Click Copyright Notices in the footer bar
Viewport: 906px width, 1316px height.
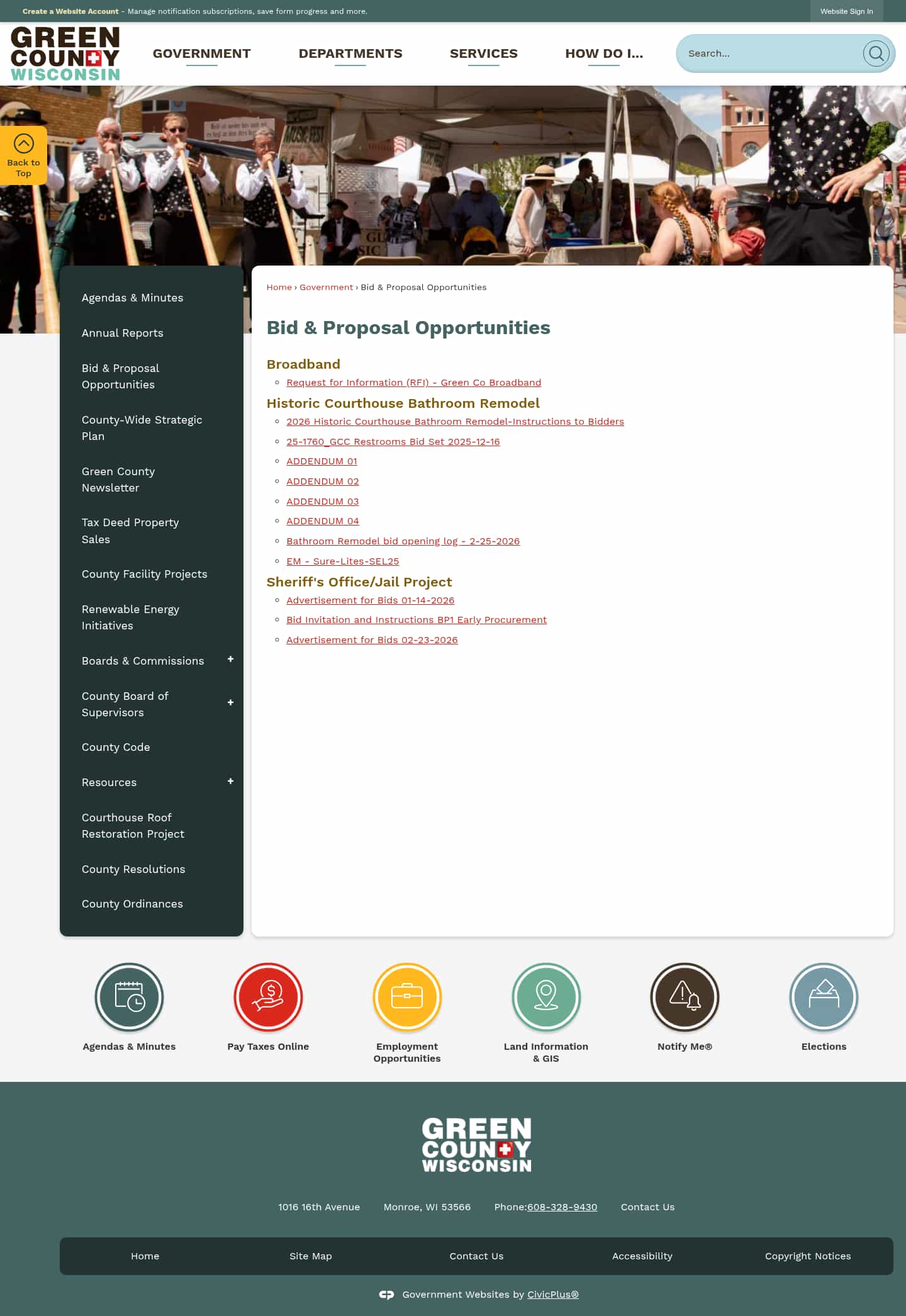point(808,1256)
